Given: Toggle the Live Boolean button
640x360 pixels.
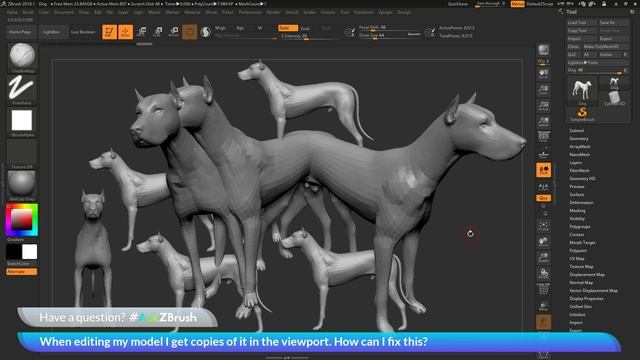Looking at the screenshot, I should [83, 32].
